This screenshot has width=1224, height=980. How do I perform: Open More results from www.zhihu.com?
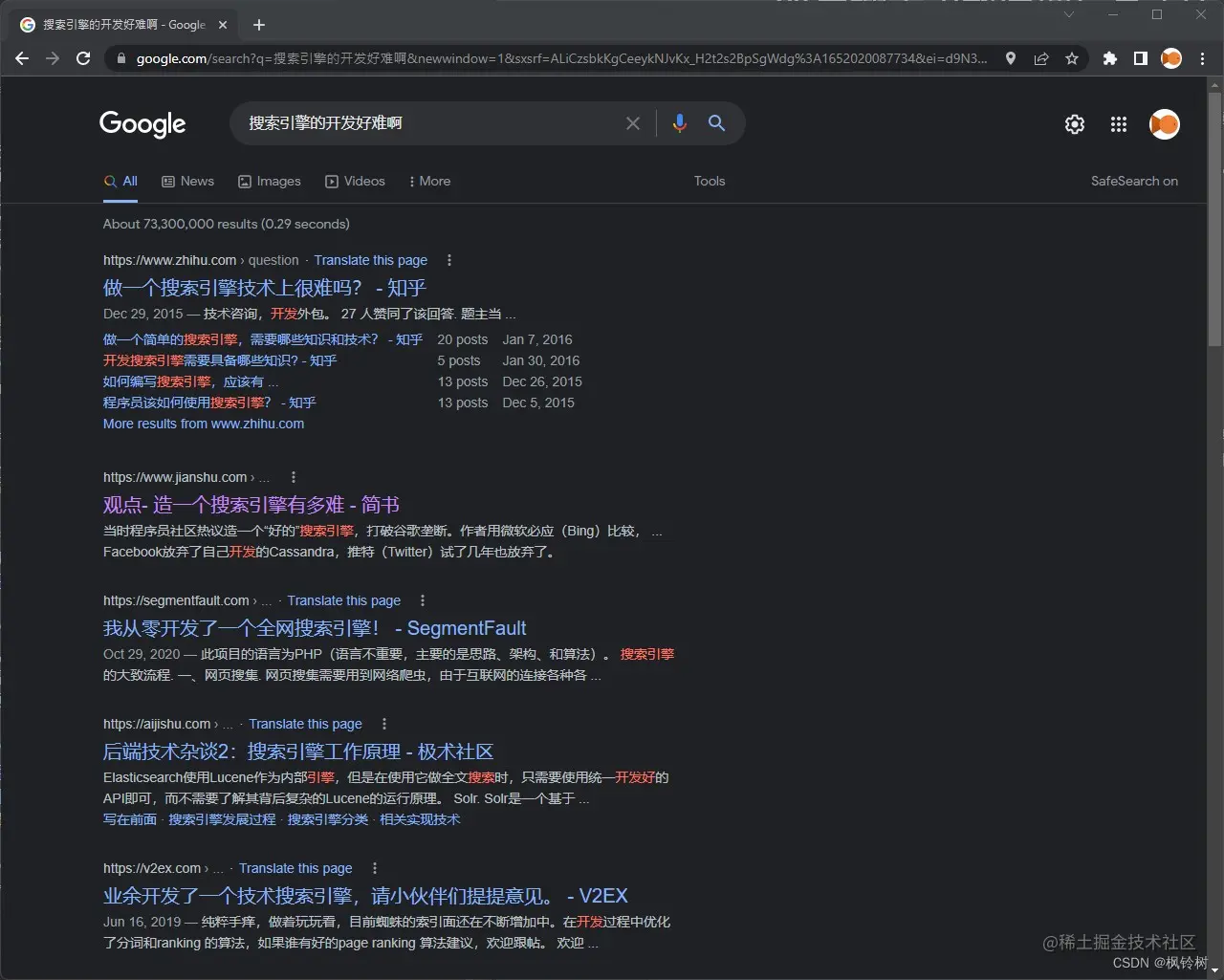(204, 424)
